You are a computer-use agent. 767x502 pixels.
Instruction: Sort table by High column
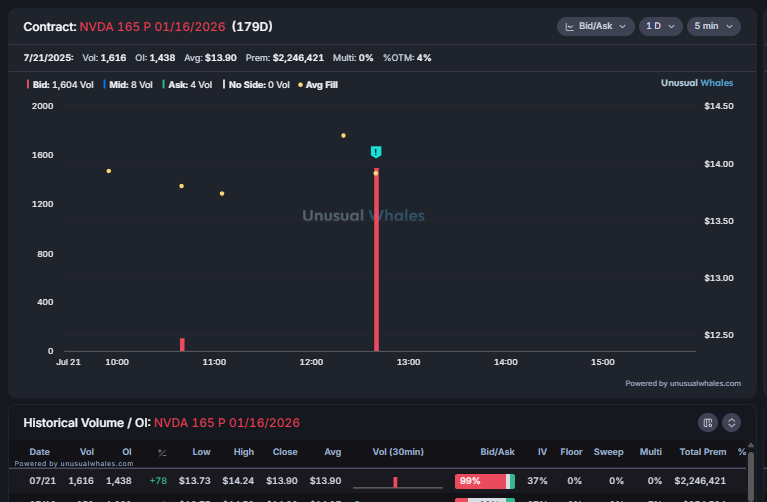click(244, 452)
